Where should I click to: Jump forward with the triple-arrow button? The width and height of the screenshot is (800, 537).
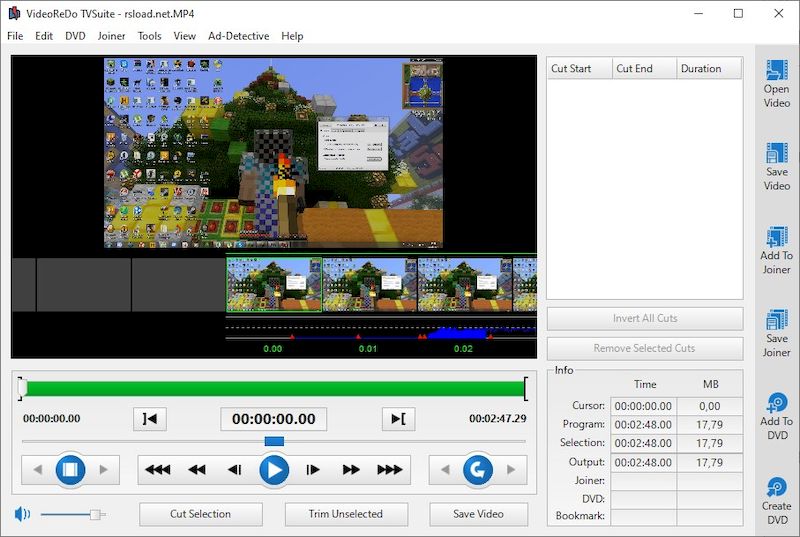[390, 470]
